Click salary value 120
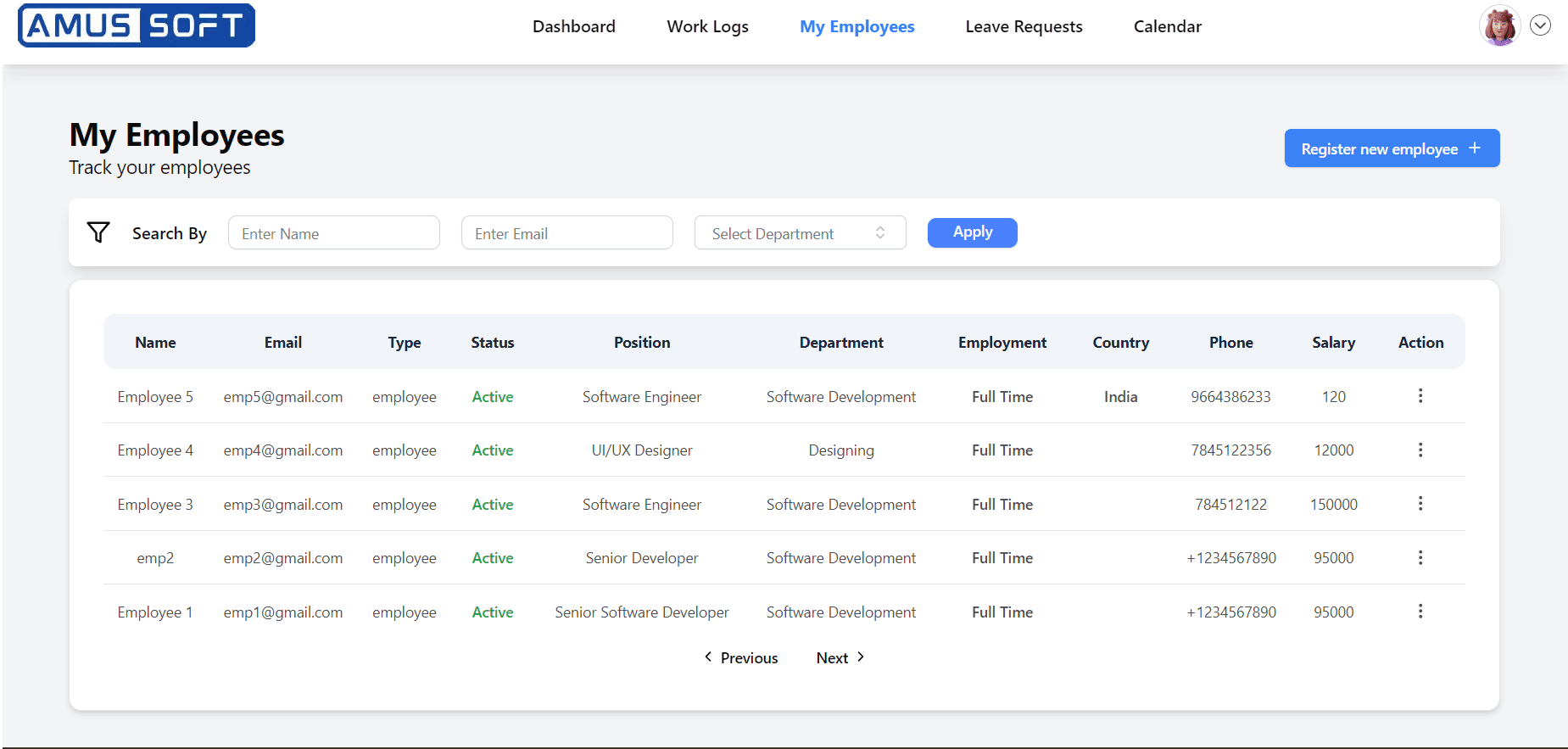This screenshot has height=749, width=1568. click(1334, 397)
